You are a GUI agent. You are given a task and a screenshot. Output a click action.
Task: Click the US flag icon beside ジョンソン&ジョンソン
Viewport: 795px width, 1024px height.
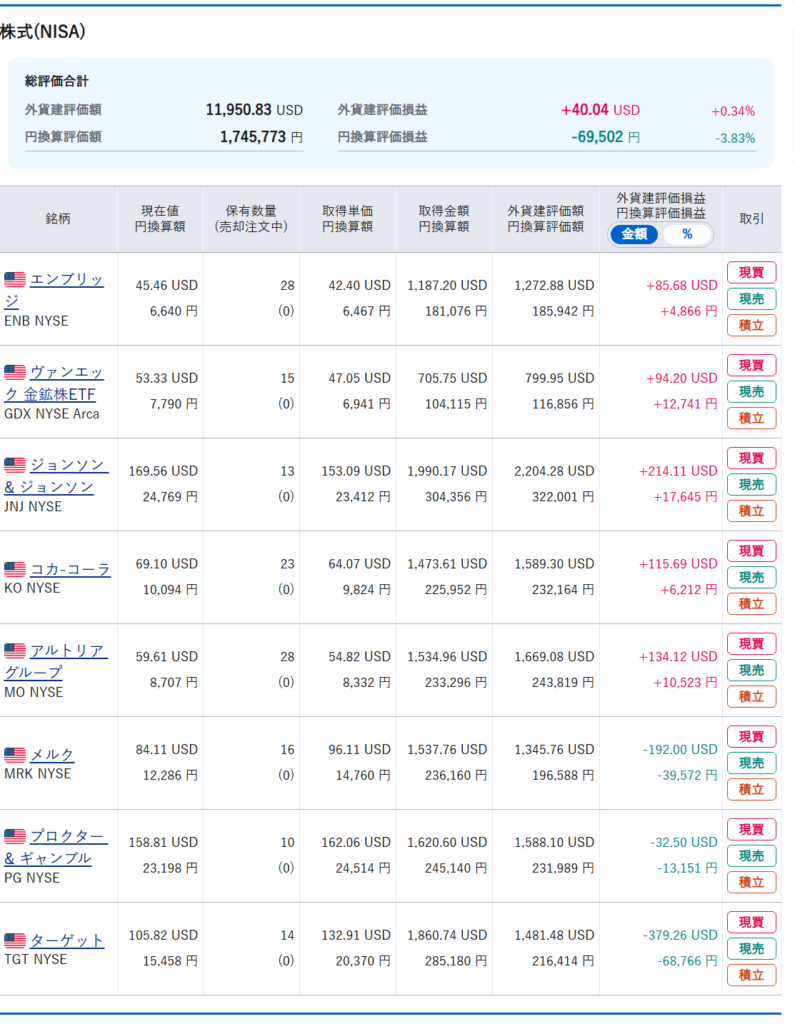click(x=15, y=465)
